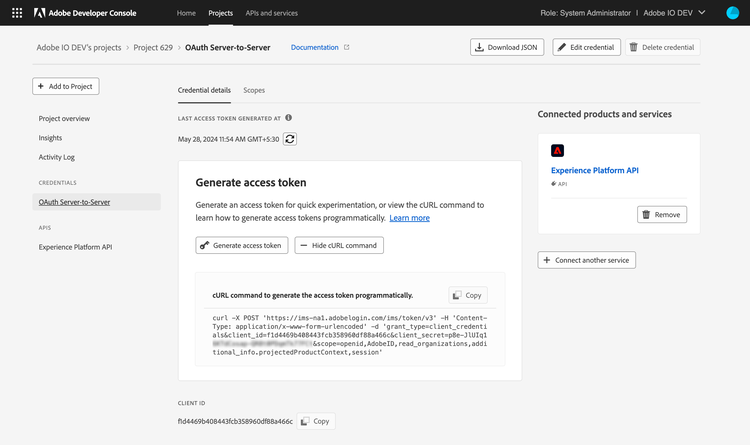Click the Experience Platform API product icon
This screenshot has height=445, width=750.
point(558,151)
